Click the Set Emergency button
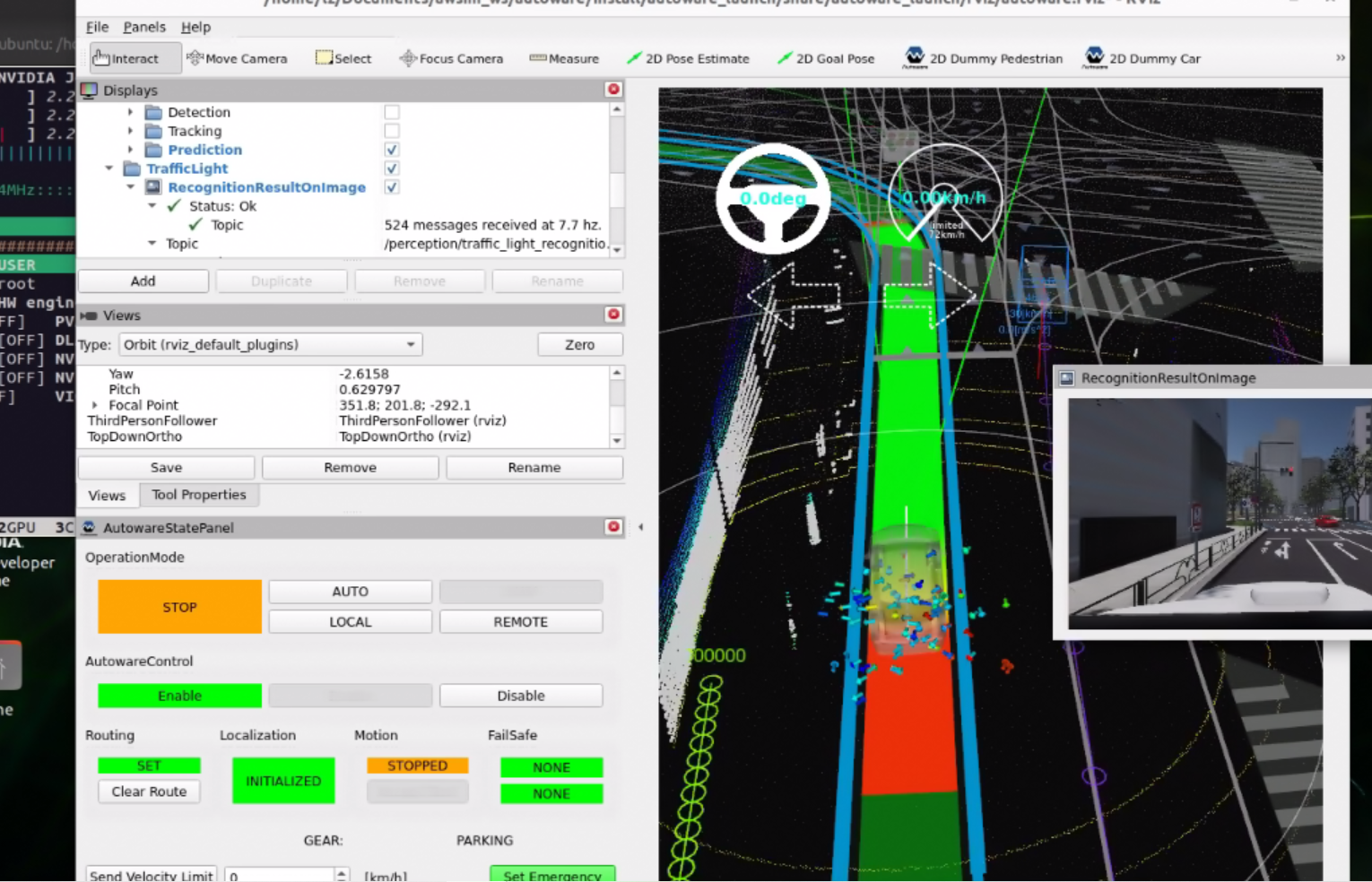 pyautogui.click(x=552, y=874)
